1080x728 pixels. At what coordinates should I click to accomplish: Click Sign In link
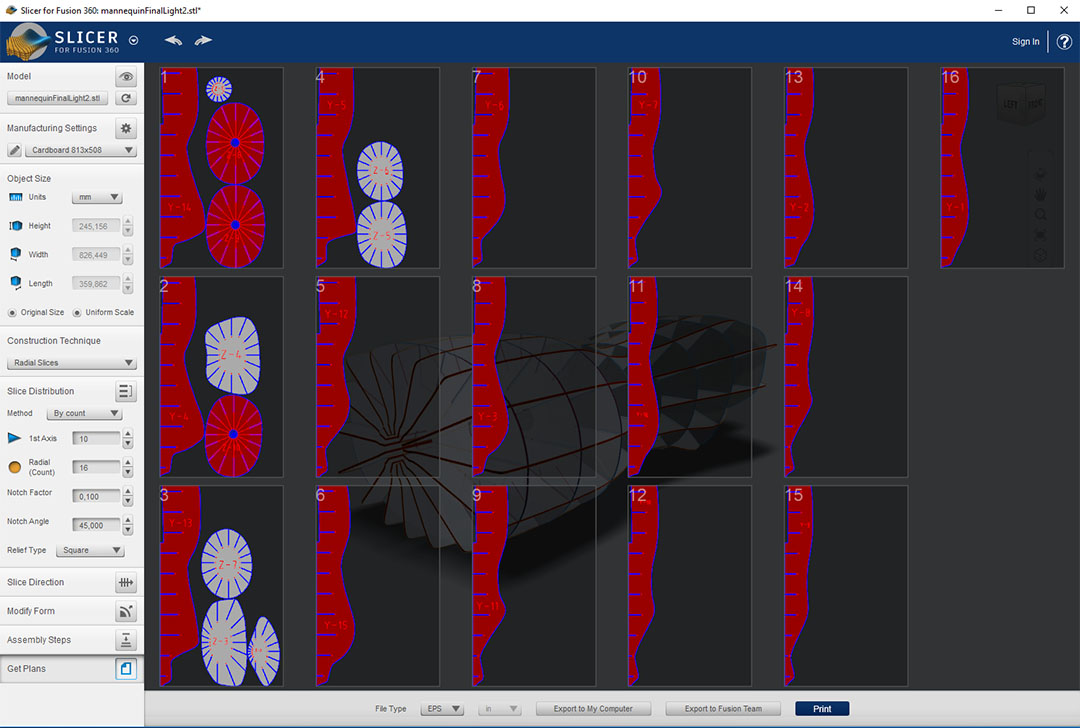(1025, 41)
